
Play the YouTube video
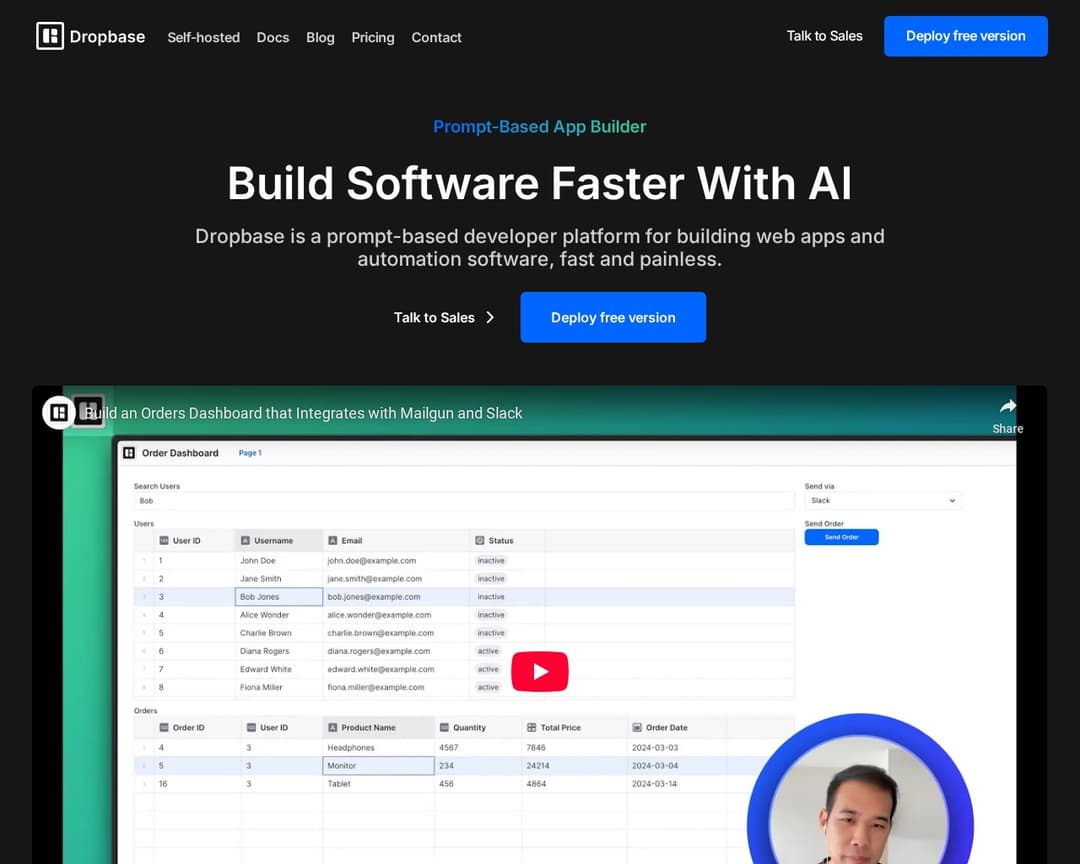point(540,671)
